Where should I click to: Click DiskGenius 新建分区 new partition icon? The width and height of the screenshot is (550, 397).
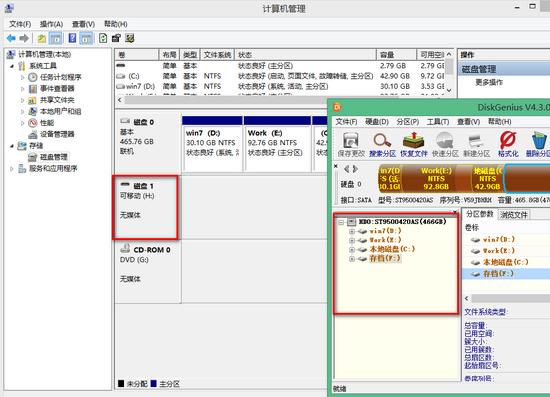coord(476,144)
